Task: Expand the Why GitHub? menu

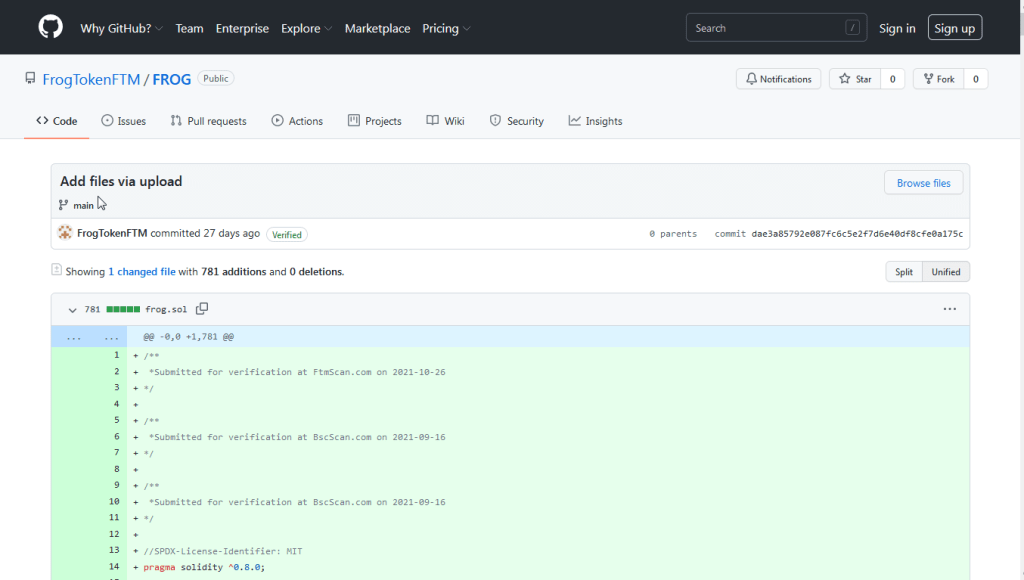Action: point(121,28)
